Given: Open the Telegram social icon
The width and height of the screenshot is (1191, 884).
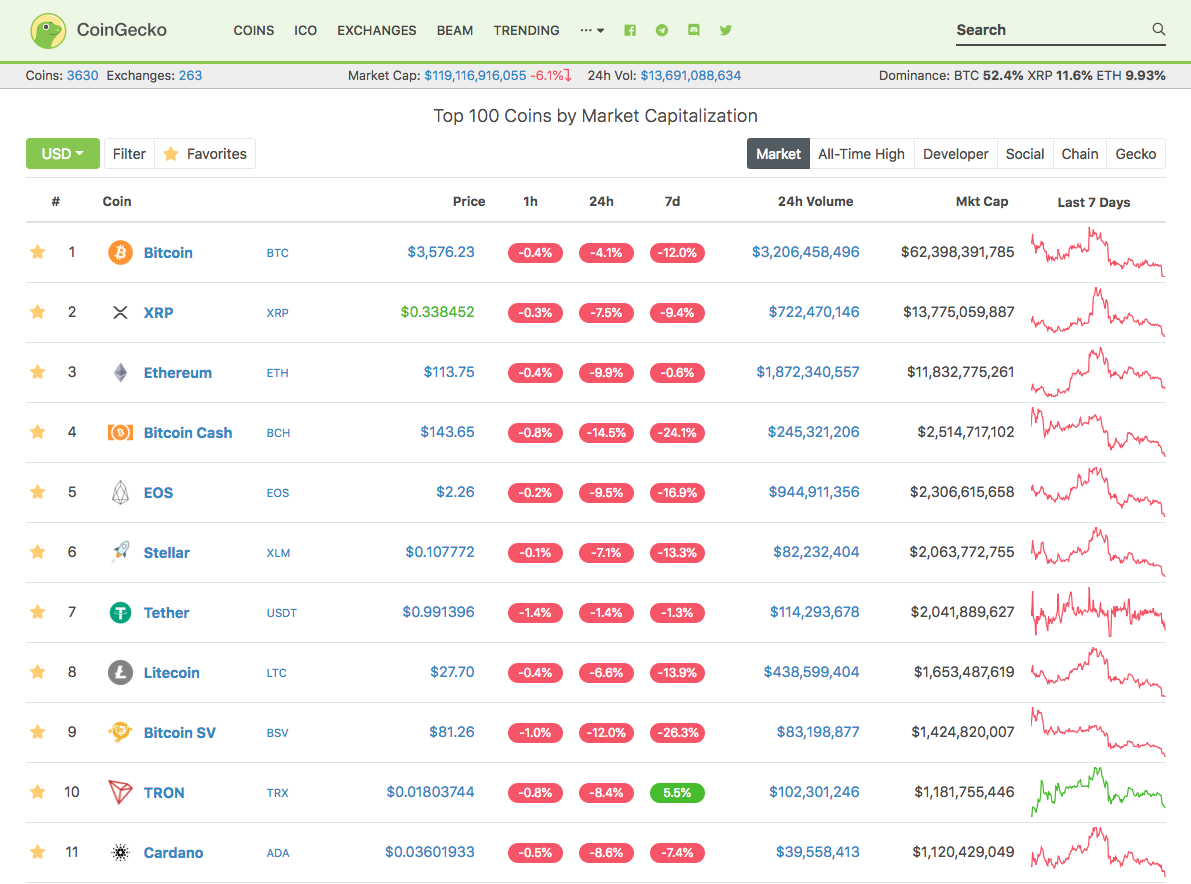Looking at the screenshot, I should pyautogui.click(x=662, y=30).
